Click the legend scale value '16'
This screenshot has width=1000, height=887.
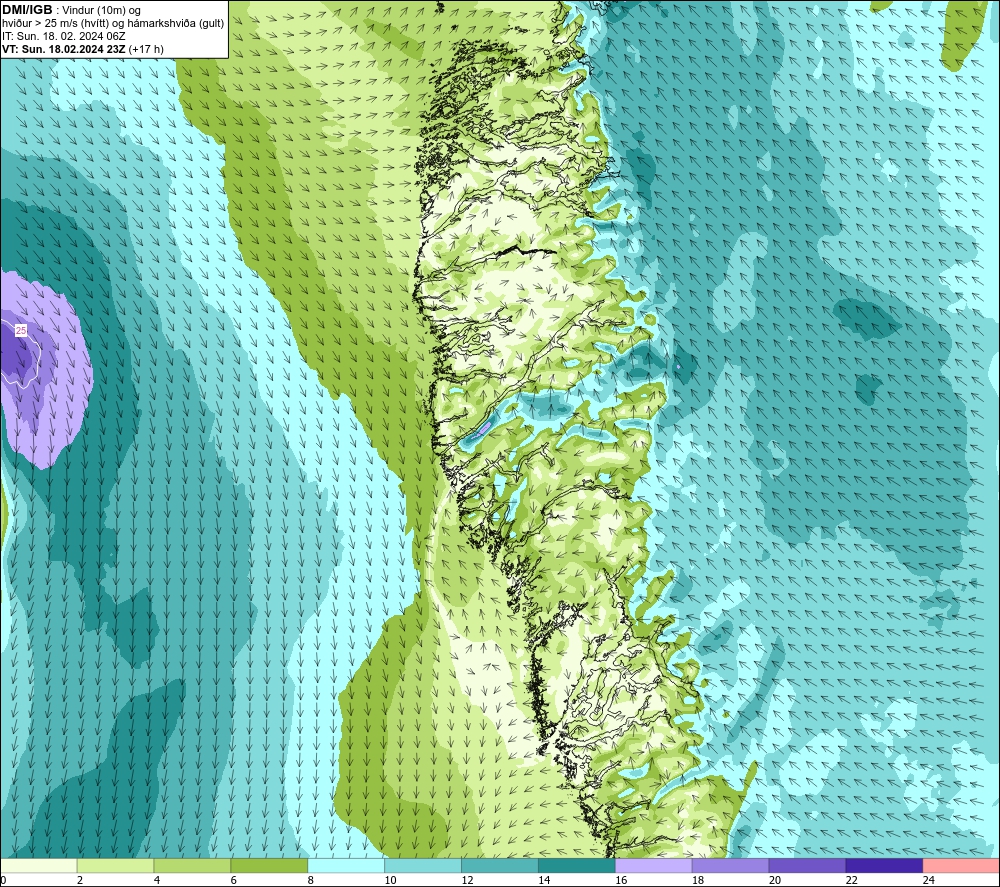coord(621,880)
